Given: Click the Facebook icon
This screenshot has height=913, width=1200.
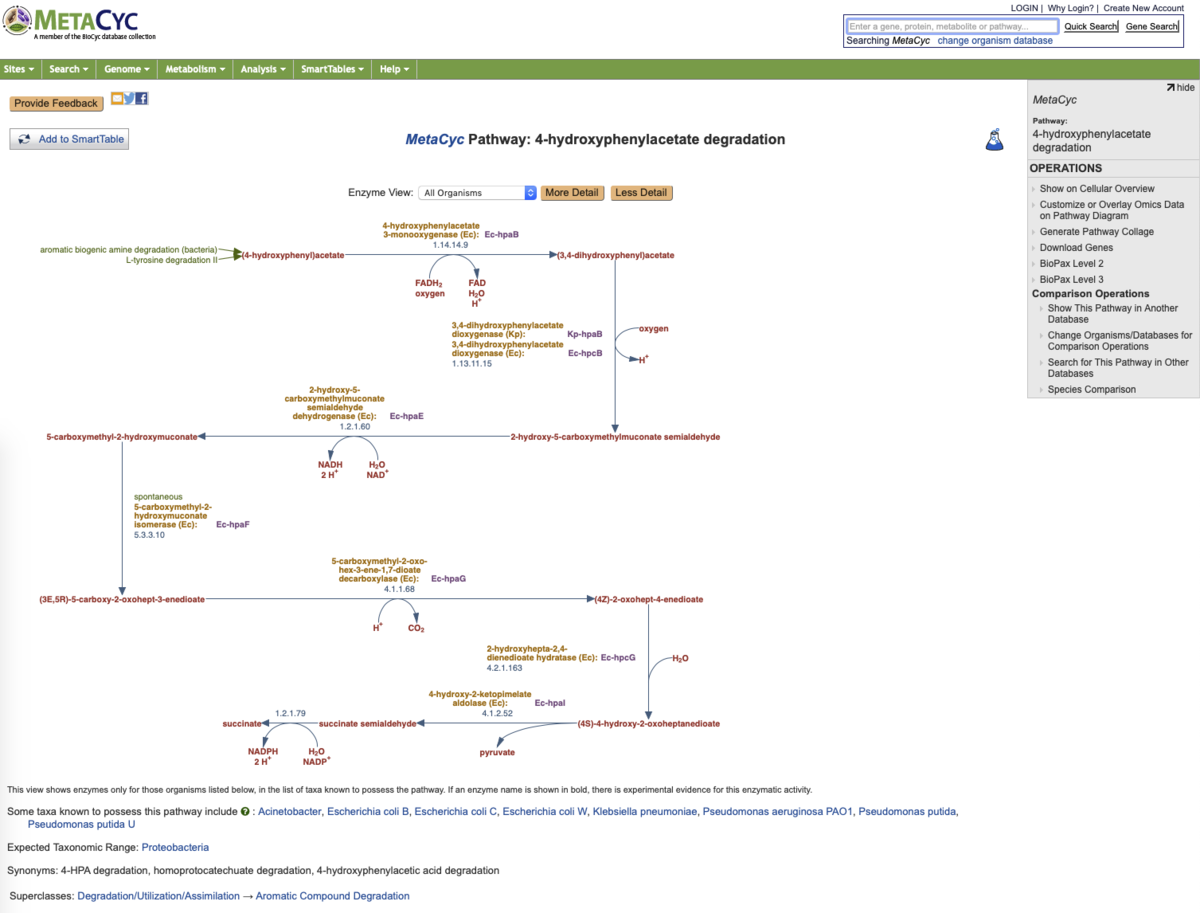Looking at the screenshot, I should [x=141, y=97].
